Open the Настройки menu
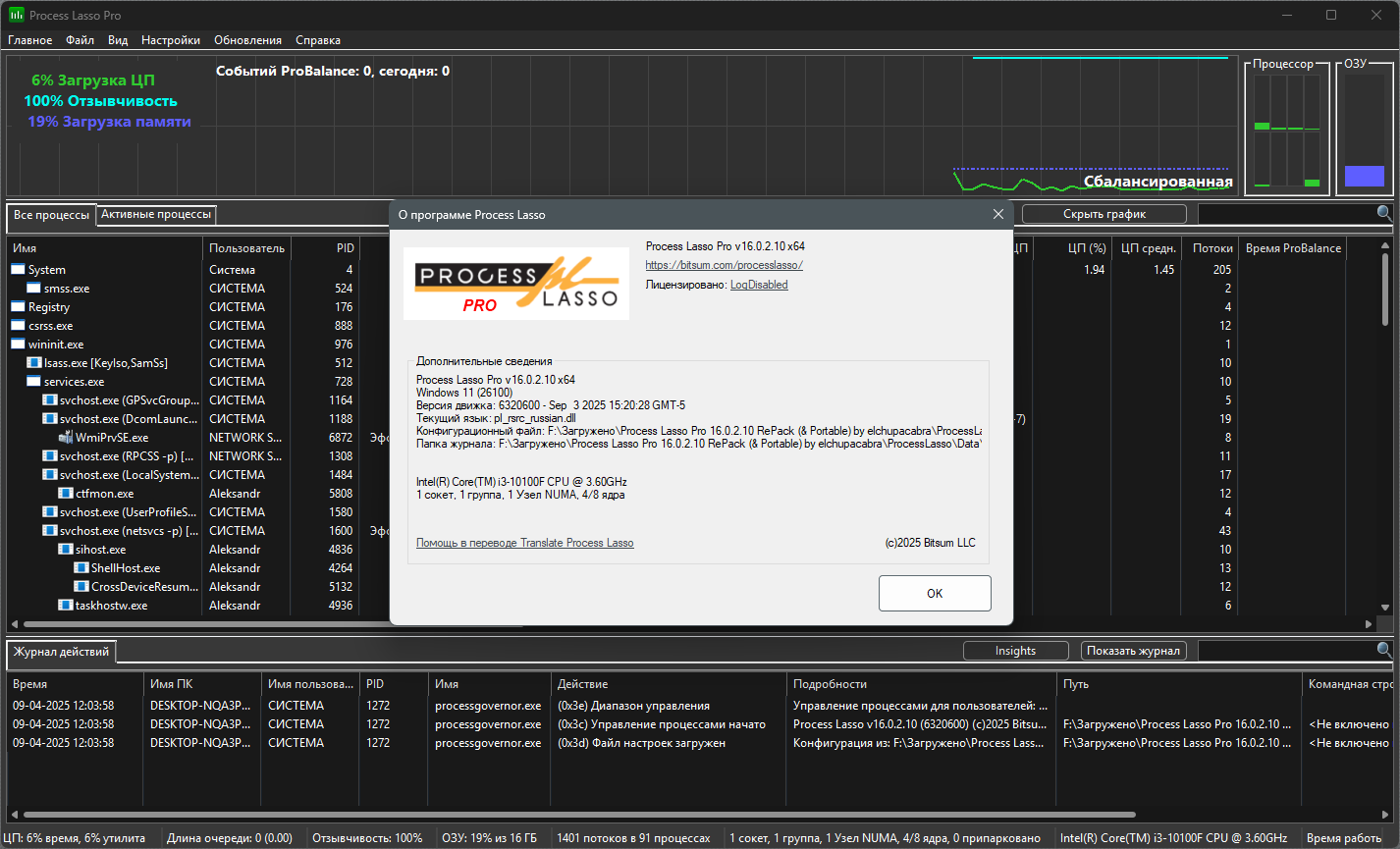 [x=171, y=40]
